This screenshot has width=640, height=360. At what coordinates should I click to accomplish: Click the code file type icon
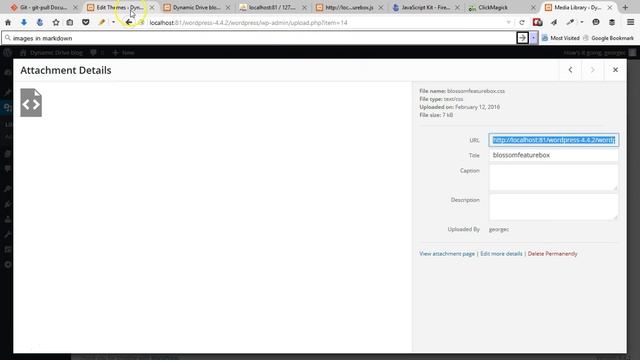point(31,102)
